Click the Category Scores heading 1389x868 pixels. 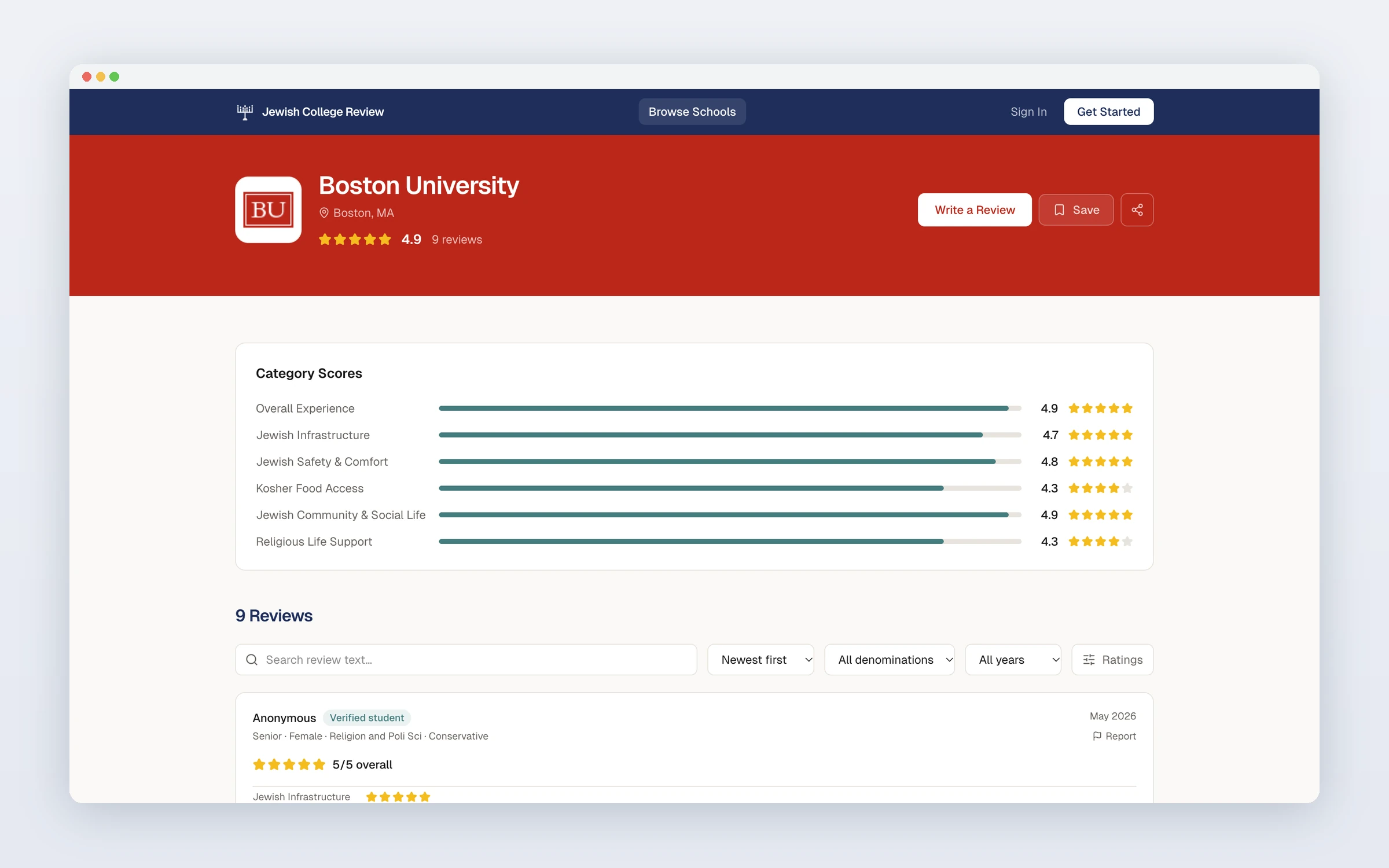(309, 374)
